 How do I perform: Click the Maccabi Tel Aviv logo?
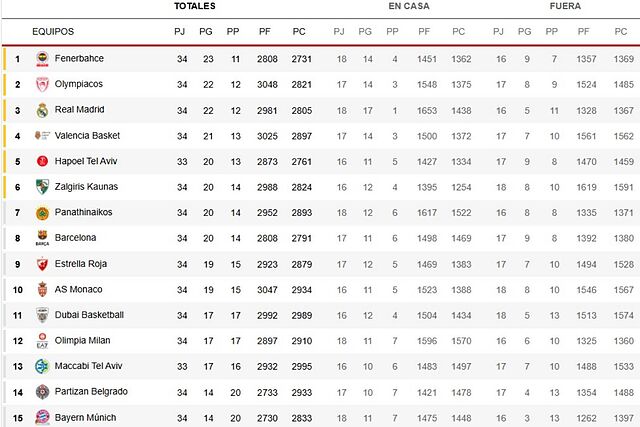click(42, 366)
